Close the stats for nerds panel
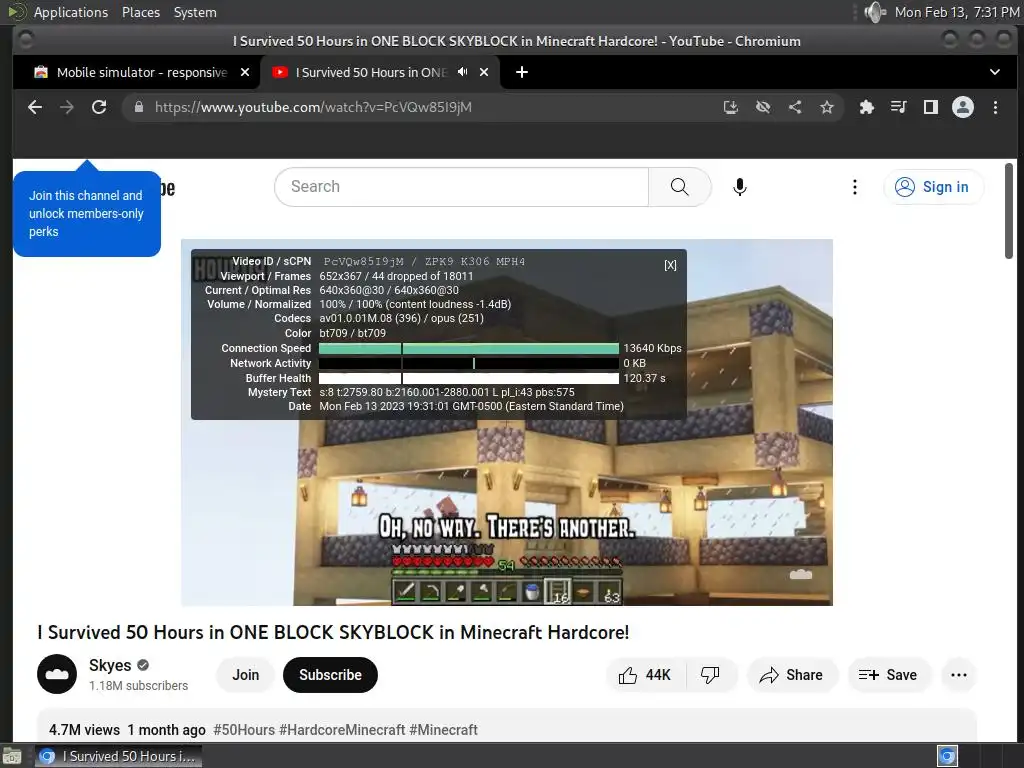The width and height of the screenshot is (1024, 768). click(x=670, y=265)
